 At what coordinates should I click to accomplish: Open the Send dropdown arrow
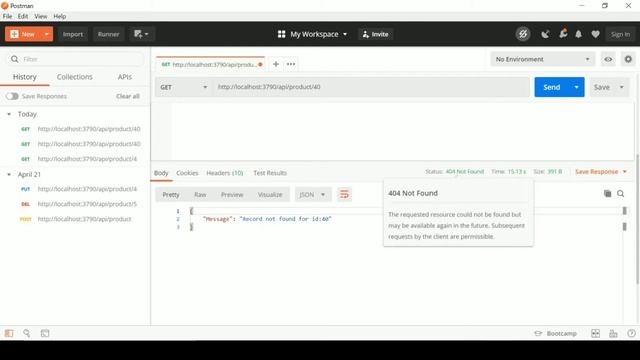(x=576, y=87)
